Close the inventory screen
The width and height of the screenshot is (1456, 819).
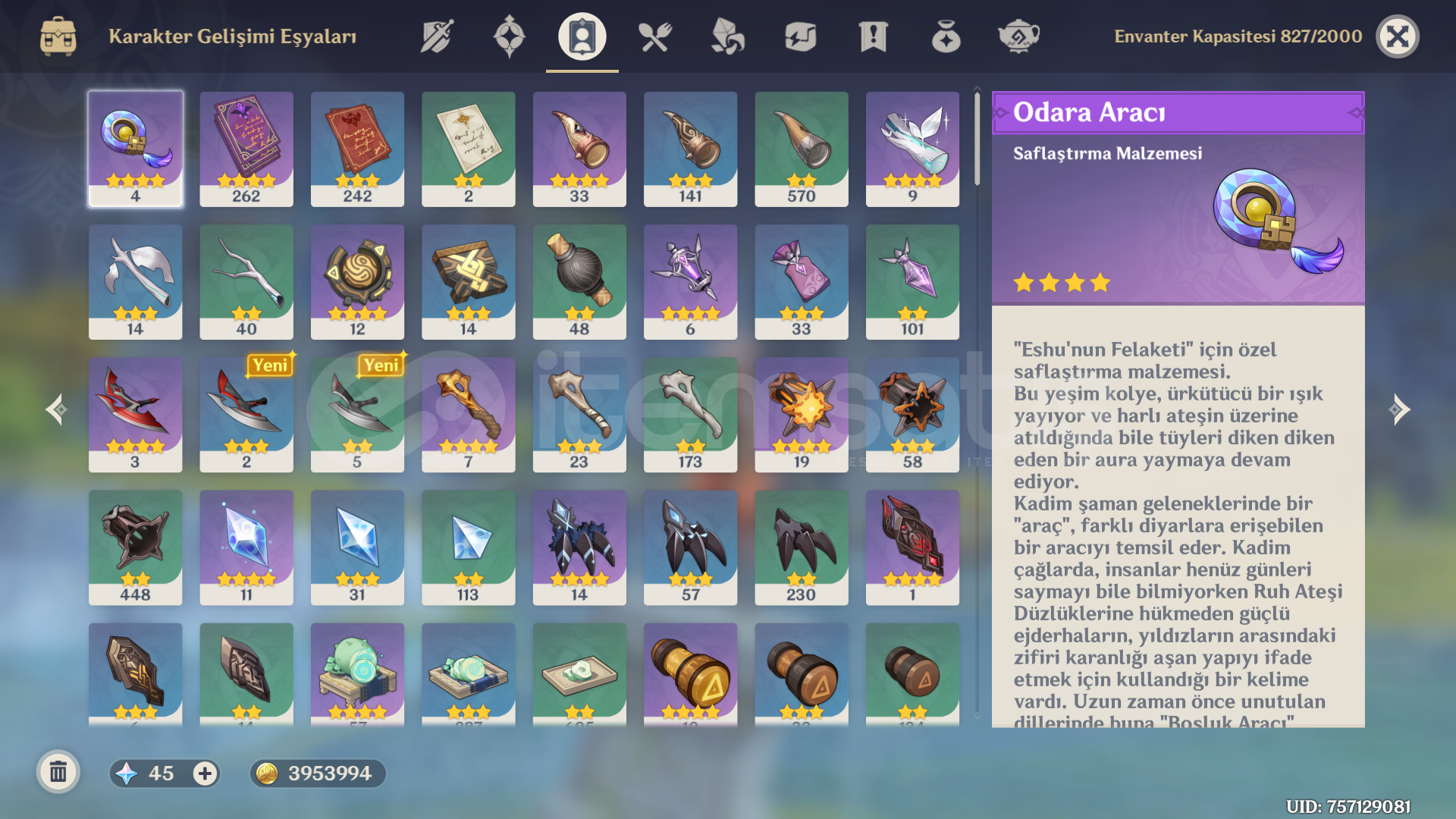coord(1398,36)
